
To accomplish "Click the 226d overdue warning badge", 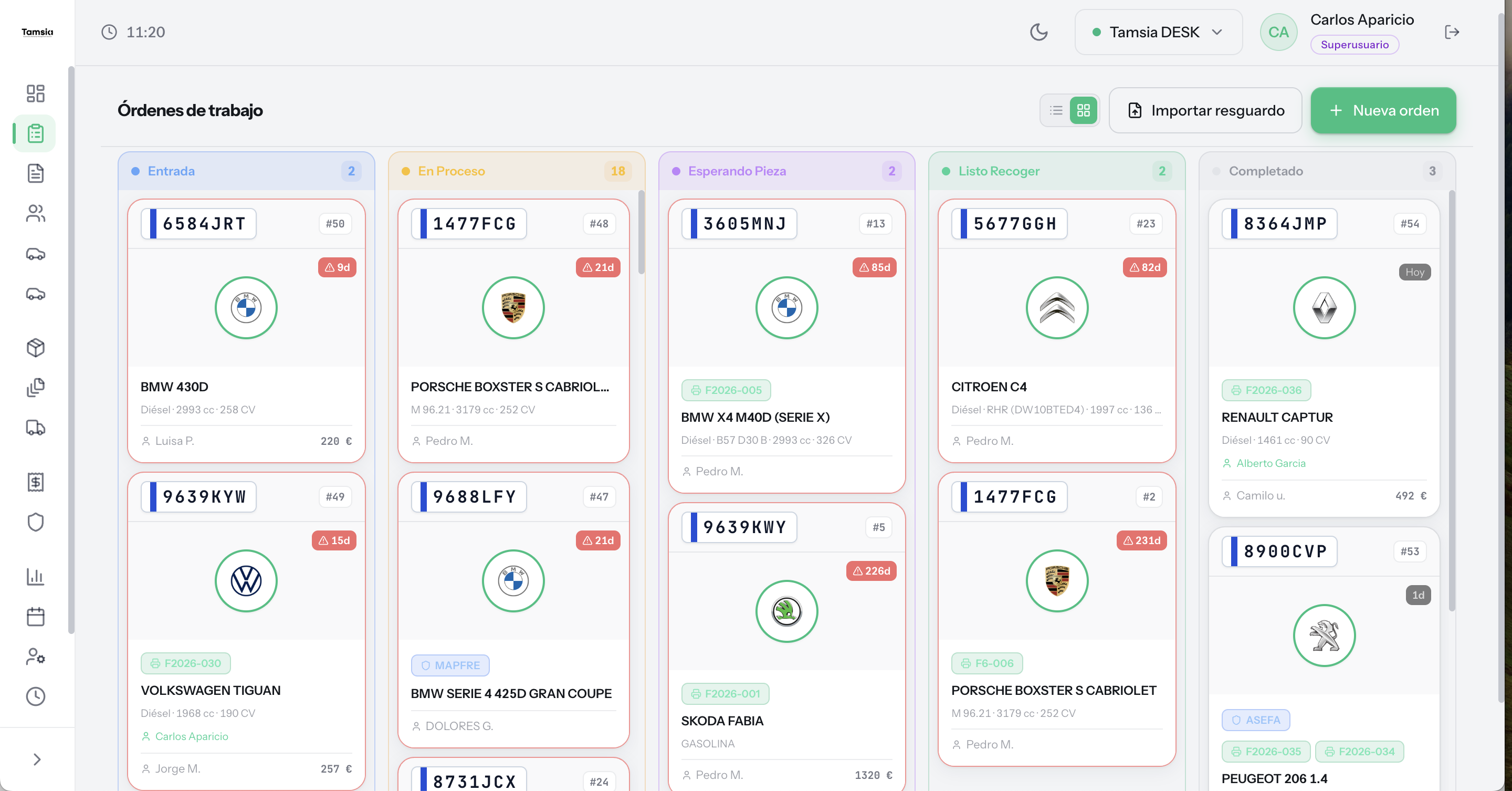I will point(871,571).
